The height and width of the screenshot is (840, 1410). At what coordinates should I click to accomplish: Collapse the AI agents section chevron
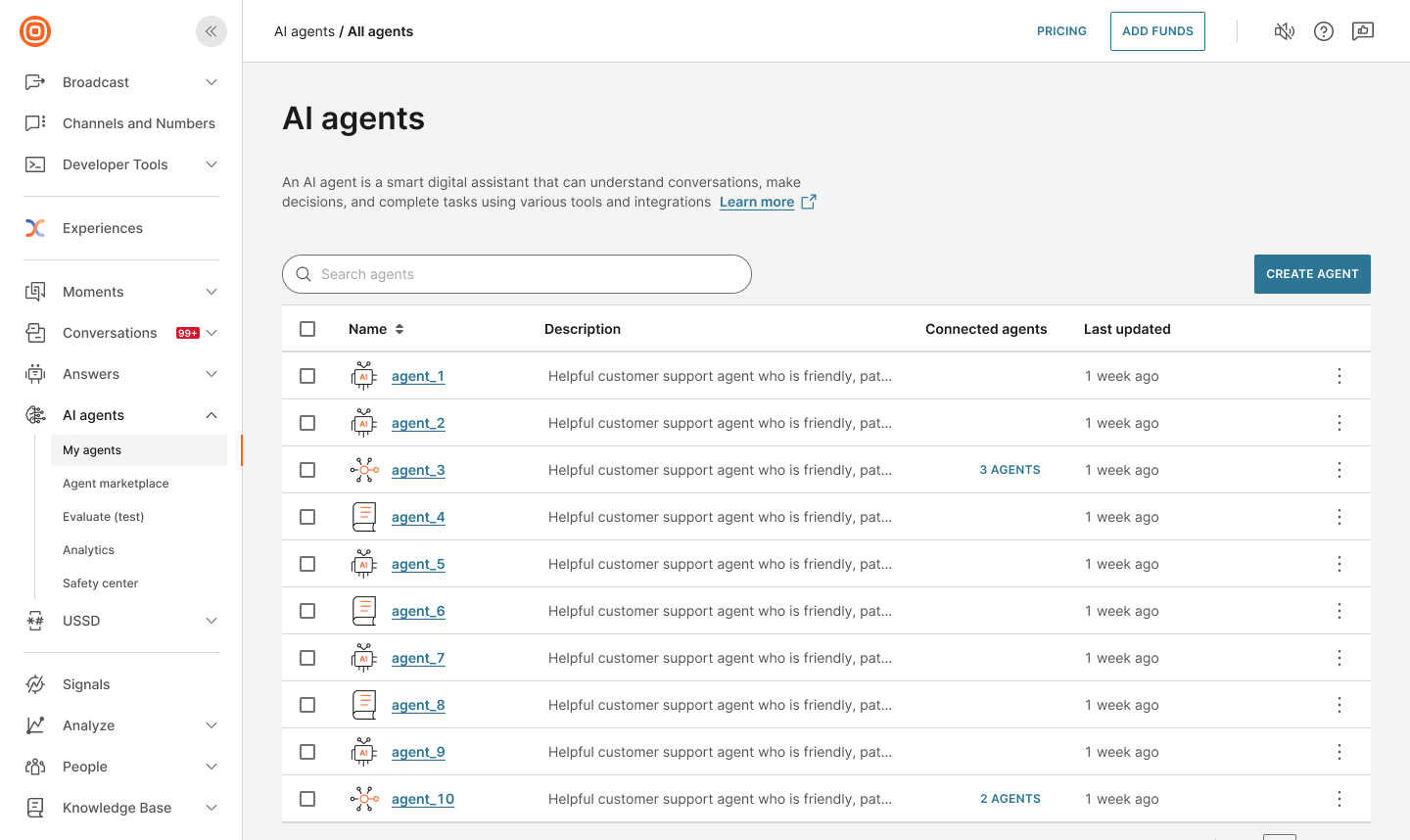point(211,414)
